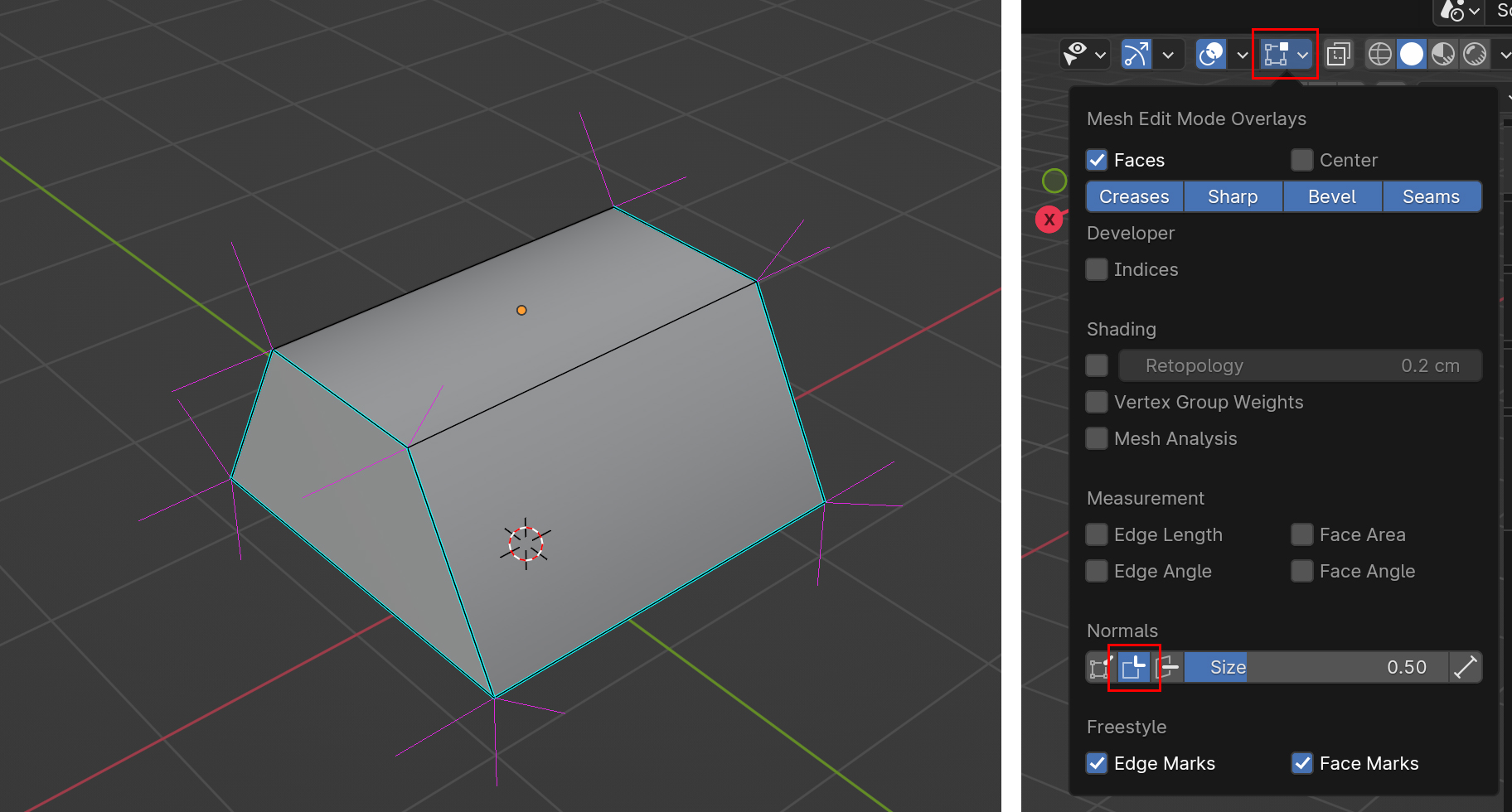Click the normals Size 0.50 slider

[1316, 667]
